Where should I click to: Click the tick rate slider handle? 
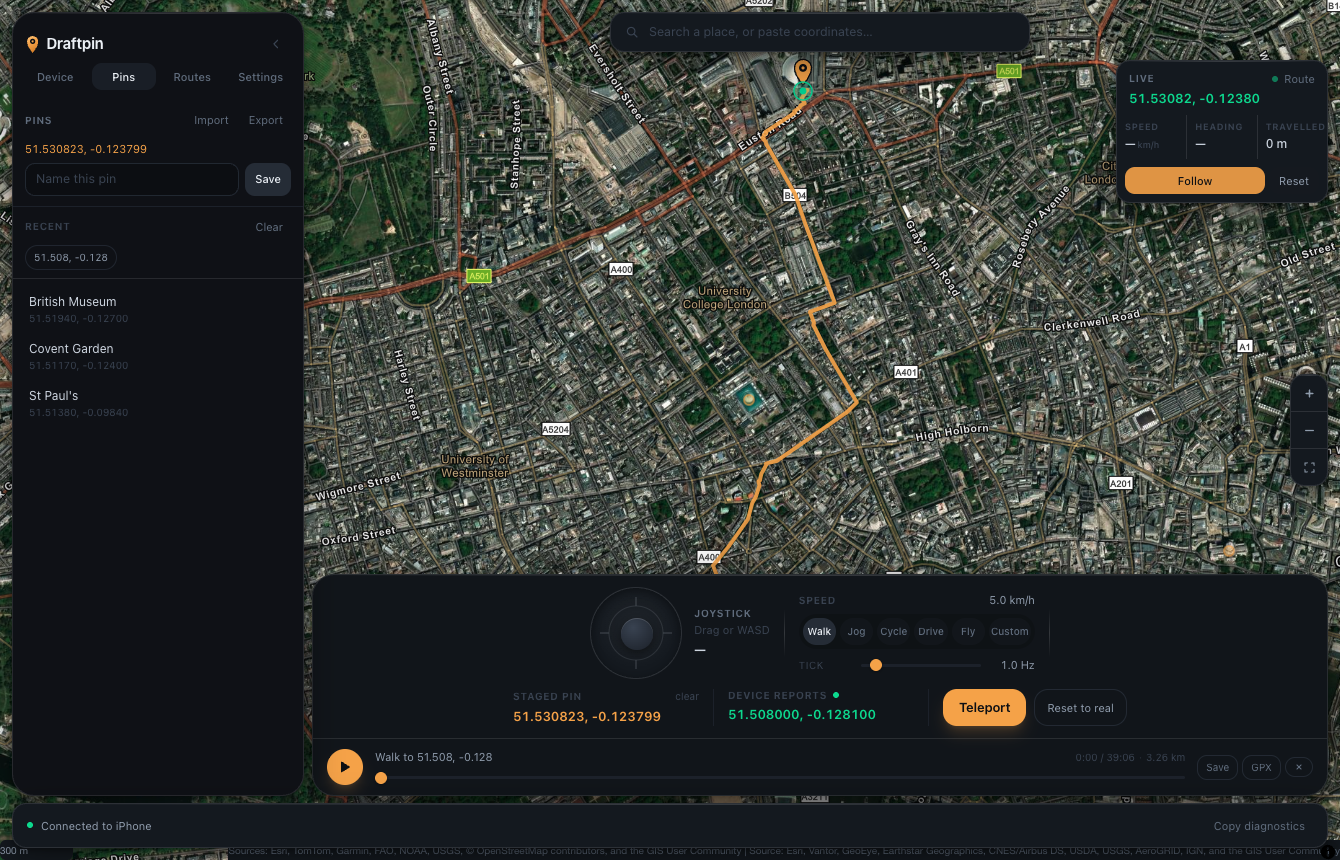tap(876, 665)
